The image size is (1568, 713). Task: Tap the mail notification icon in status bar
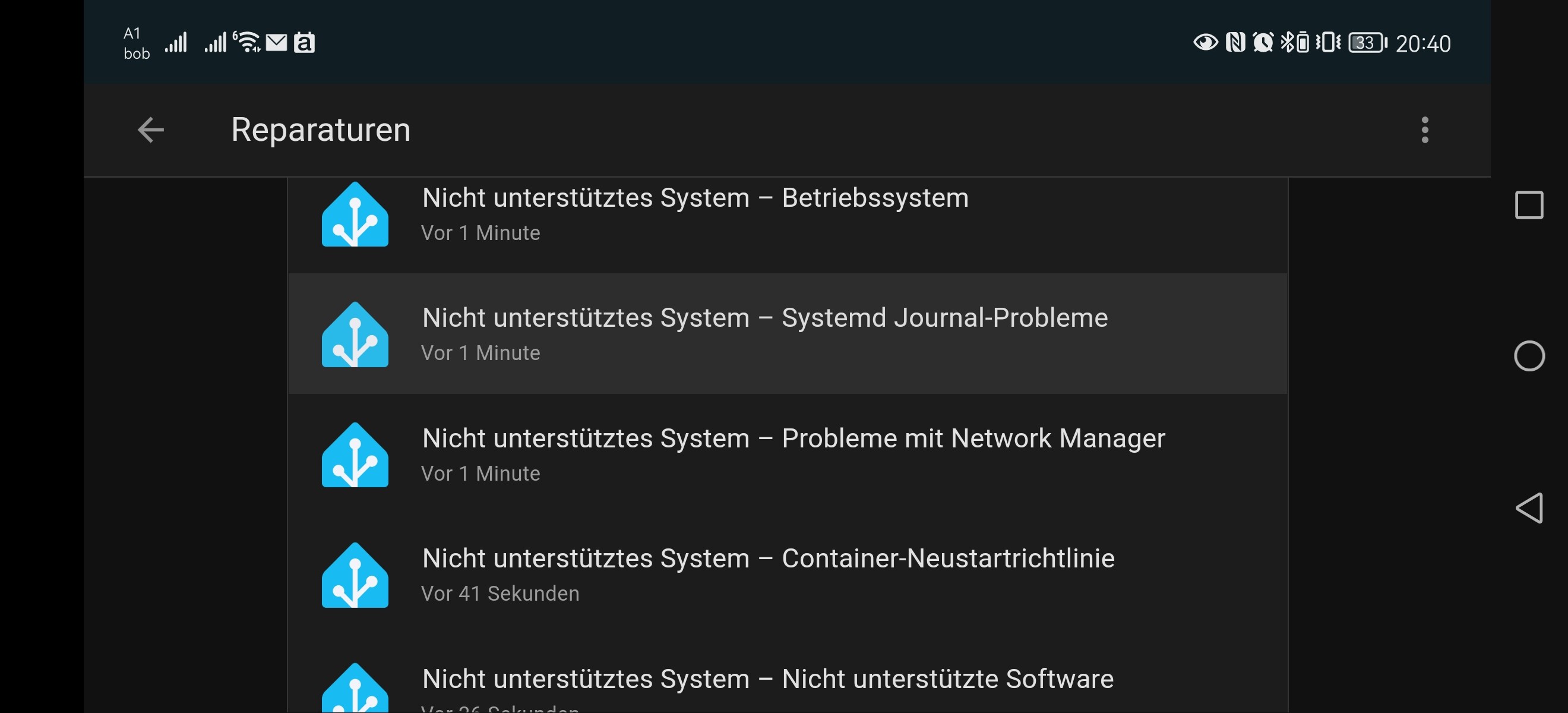point(276,43)
